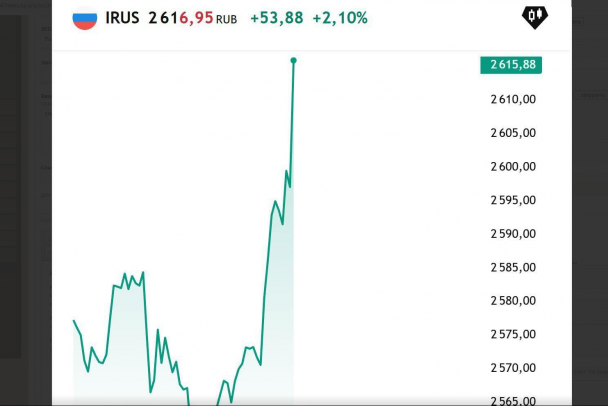608x406 pixels.
Task: Click the green 2 615,88 price tag
Action: point(514,65)
